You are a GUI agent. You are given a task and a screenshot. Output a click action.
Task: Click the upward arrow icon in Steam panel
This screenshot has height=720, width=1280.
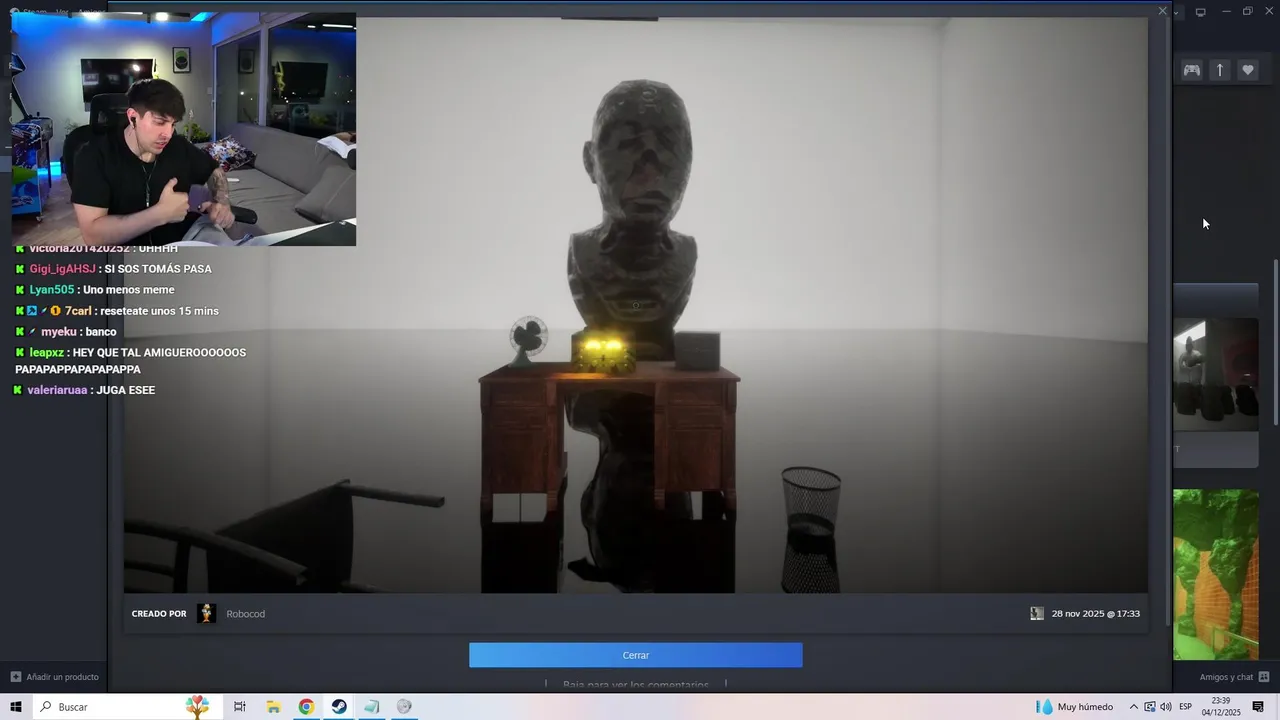click(1220, 70)
